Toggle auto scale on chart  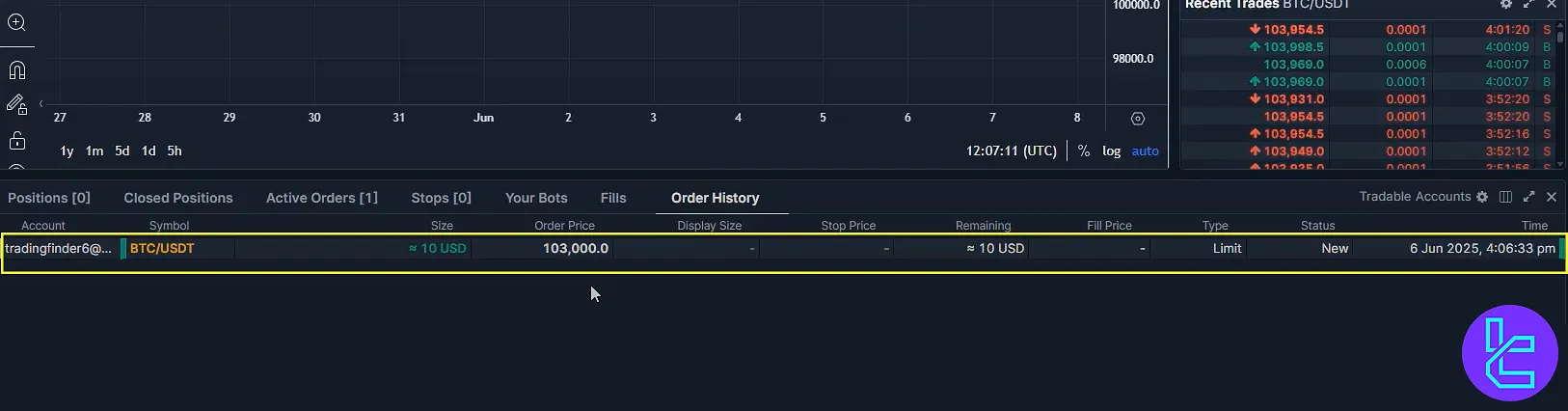[x=1146, y=151]
